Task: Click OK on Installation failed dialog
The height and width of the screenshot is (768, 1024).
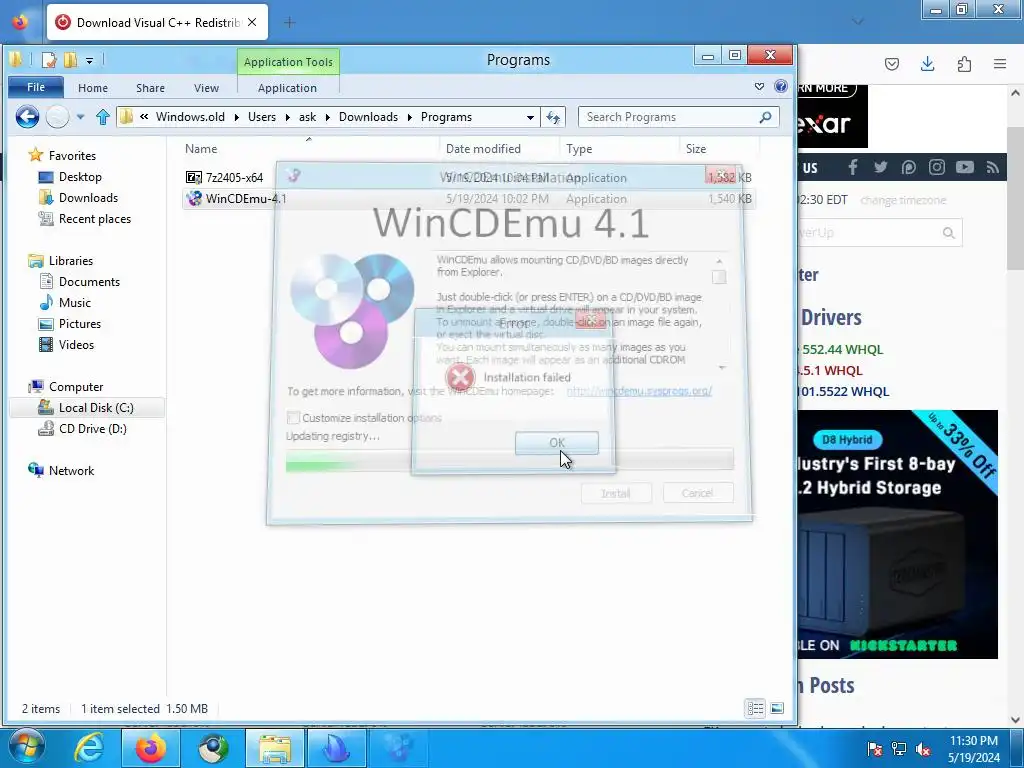Action: point(556,443)
